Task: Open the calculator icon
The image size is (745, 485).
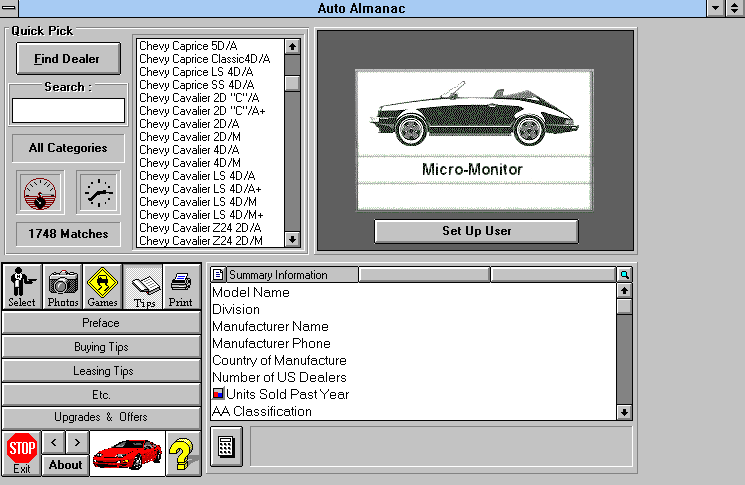Action: coord(226,446)
